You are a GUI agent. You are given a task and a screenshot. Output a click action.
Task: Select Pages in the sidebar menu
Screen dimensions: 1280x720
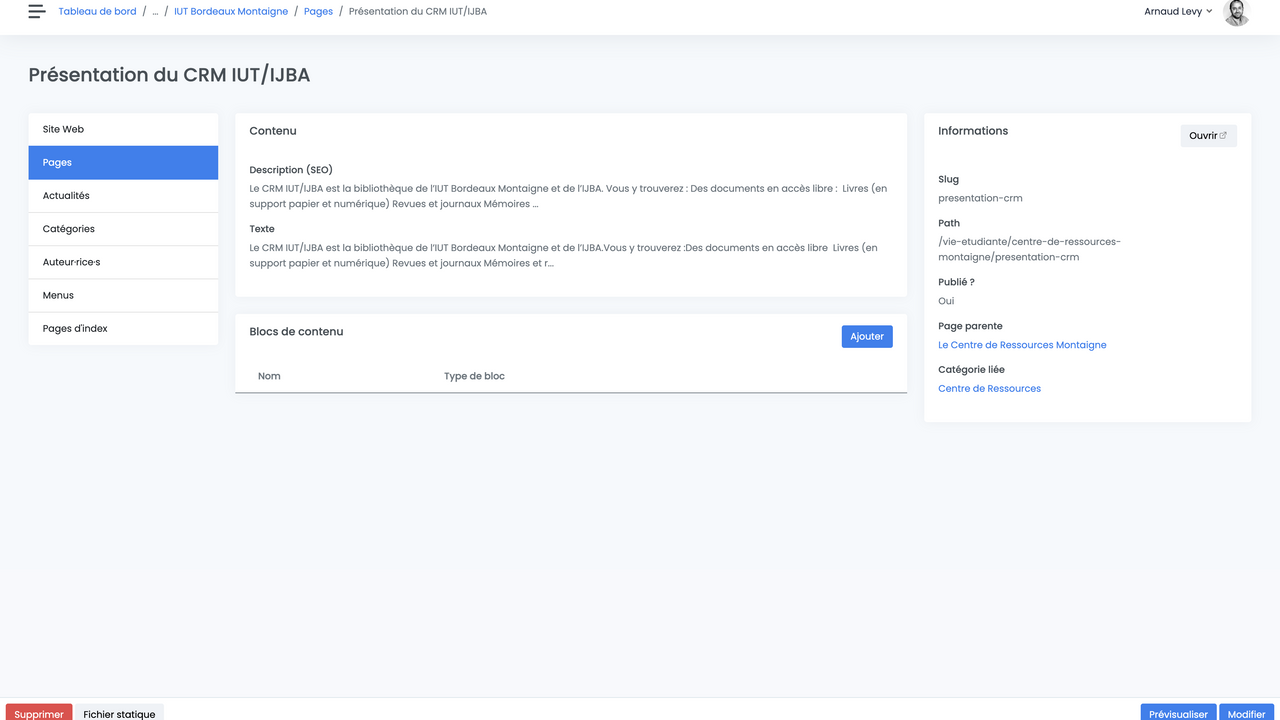coord(123,162)
